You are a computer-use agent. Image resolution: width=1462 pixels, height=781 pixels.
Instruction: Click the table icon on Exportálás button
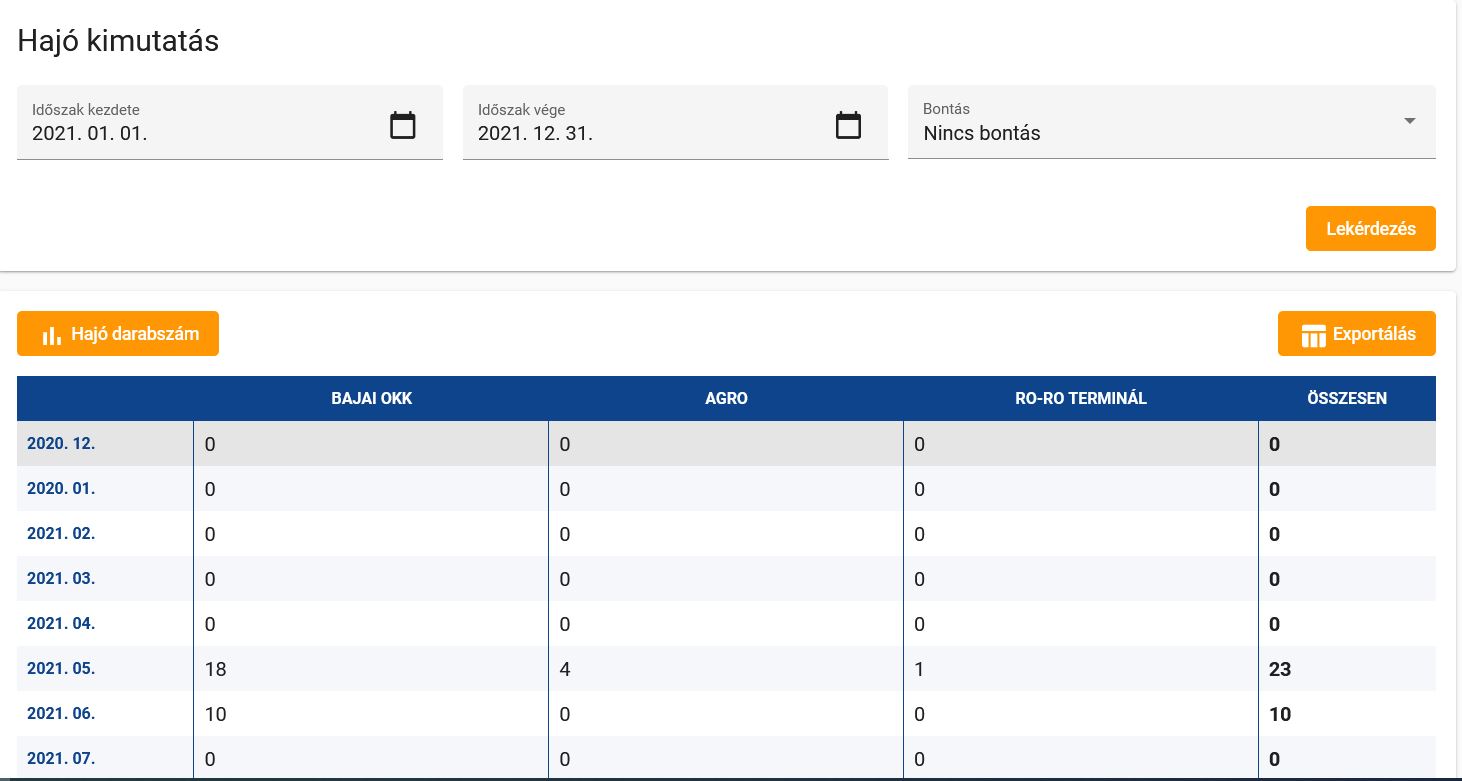pos(1313,335)
